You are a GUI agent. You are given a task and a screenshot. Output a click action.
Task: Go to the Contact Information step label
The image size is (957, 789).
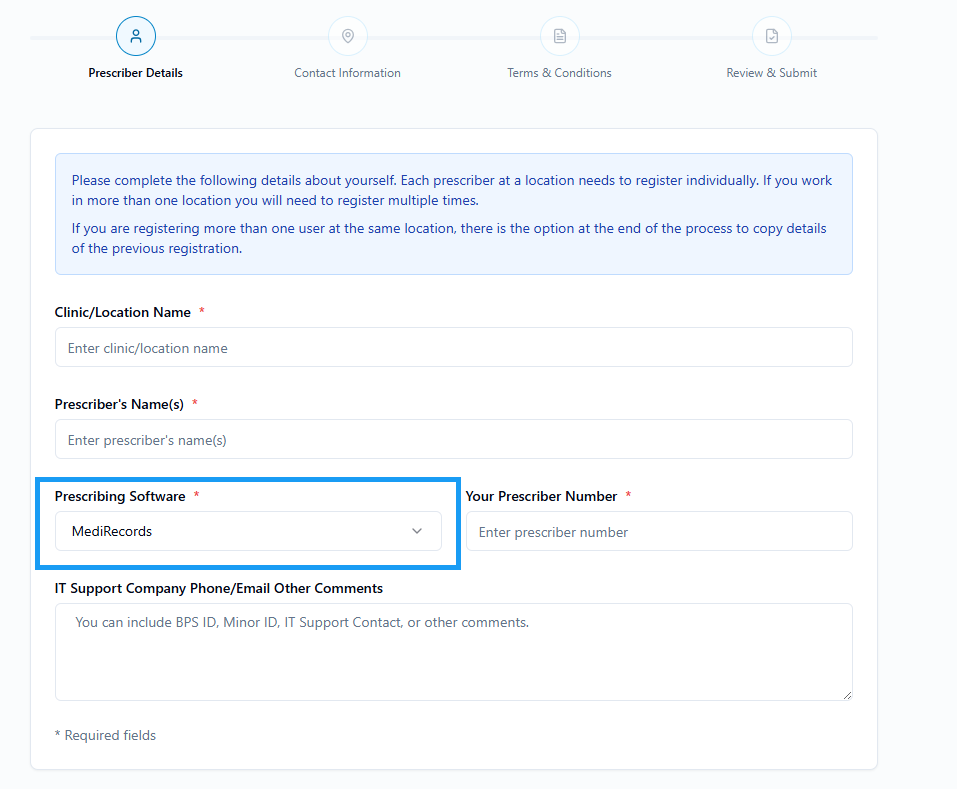(347, 73)
